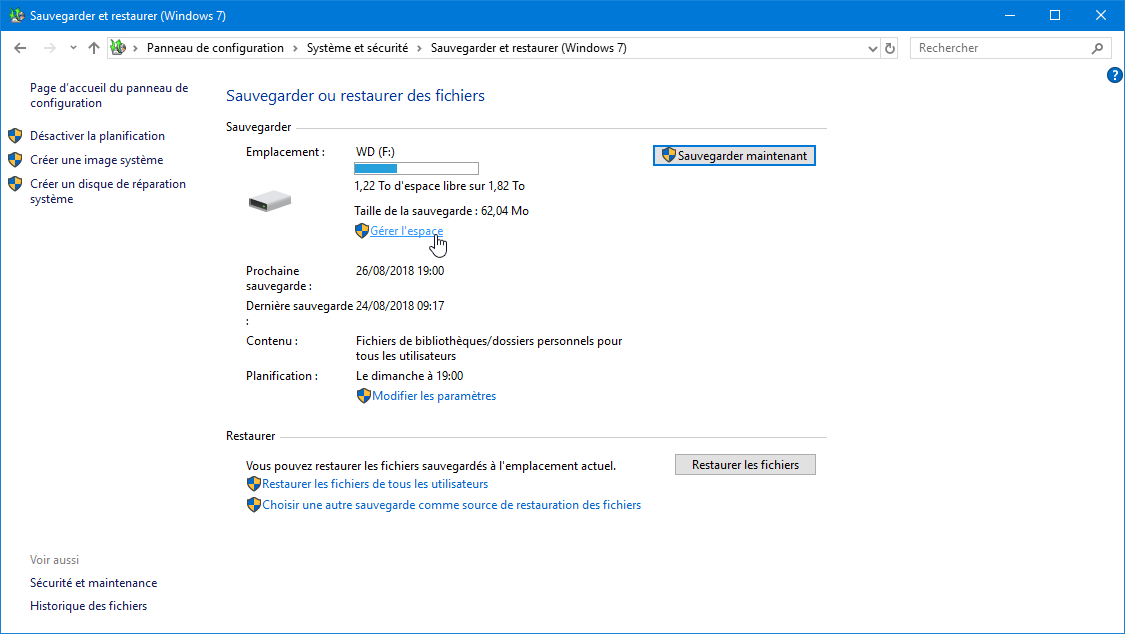The image size is (1125, 634).
Task: Click the text Le dimanche à 19:00
Action: (x=410, y=376)
